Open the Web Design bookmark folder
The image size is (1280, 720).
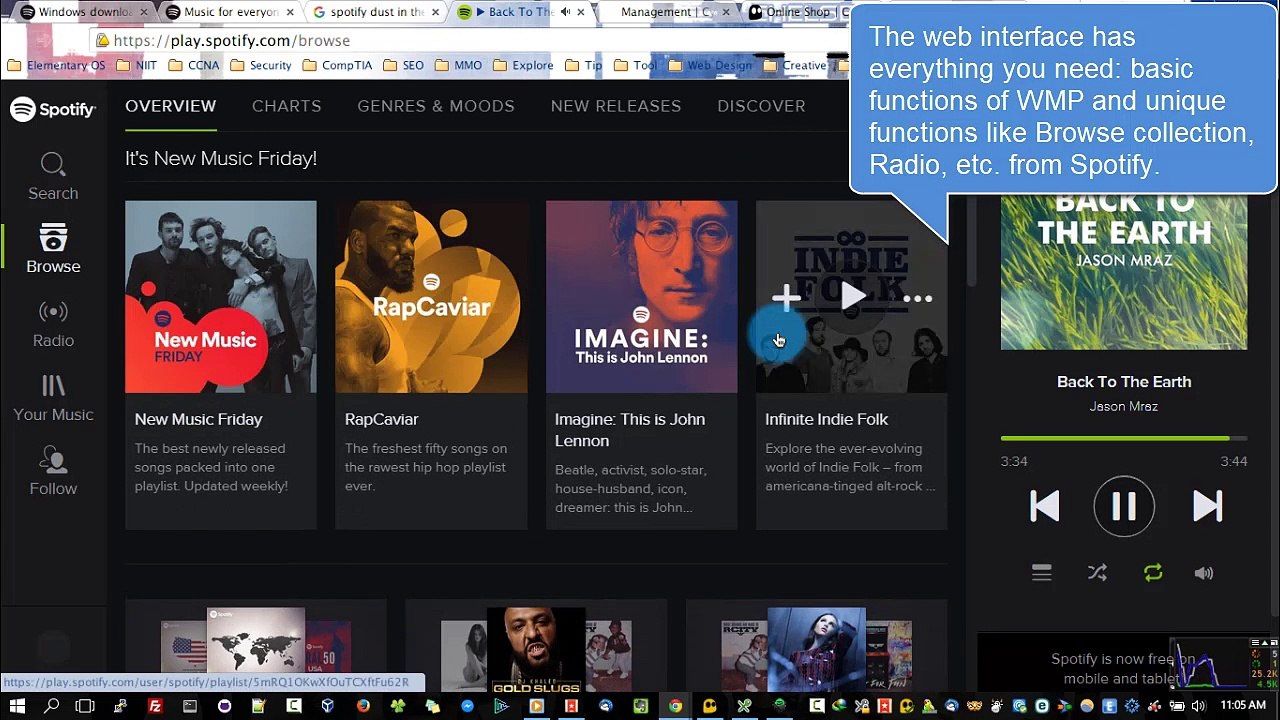click(710, 65)
